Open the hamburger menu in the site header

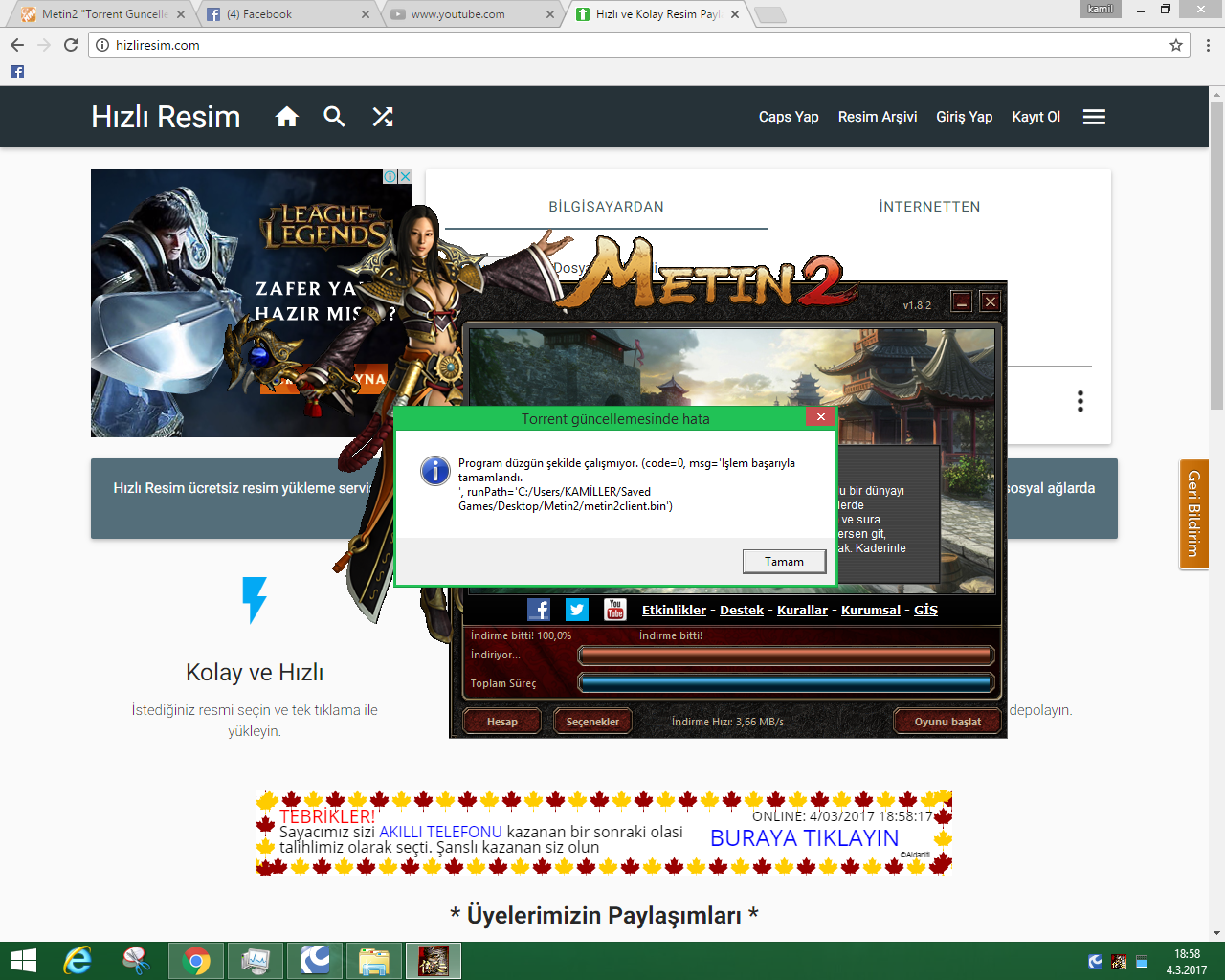[x=1094, y=117]
